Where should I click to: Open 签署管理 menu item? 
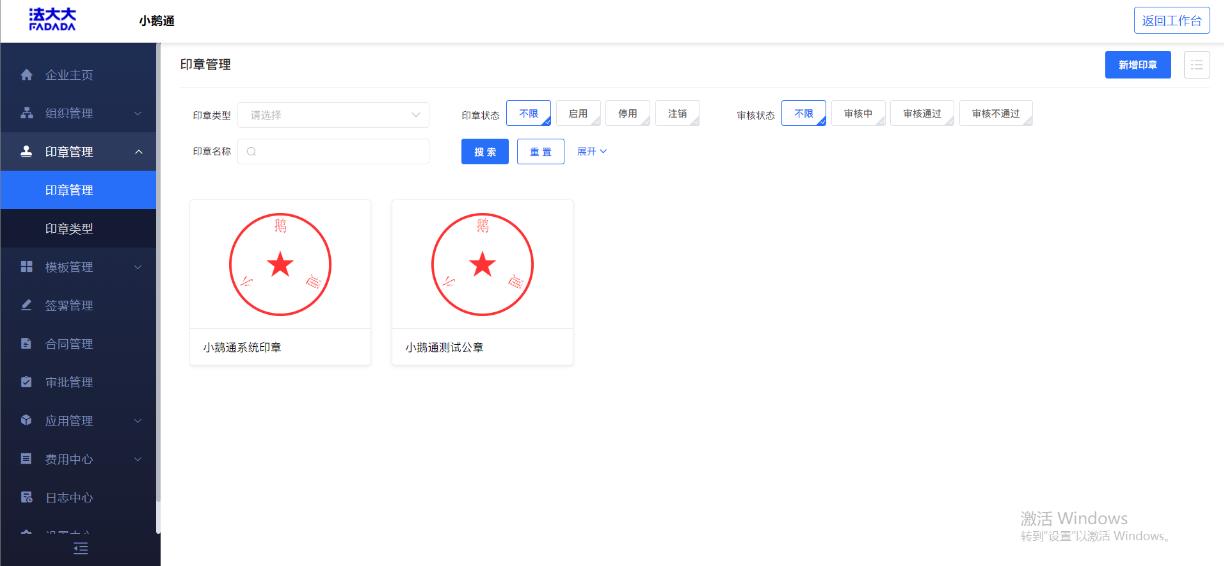tap(78, 305)
